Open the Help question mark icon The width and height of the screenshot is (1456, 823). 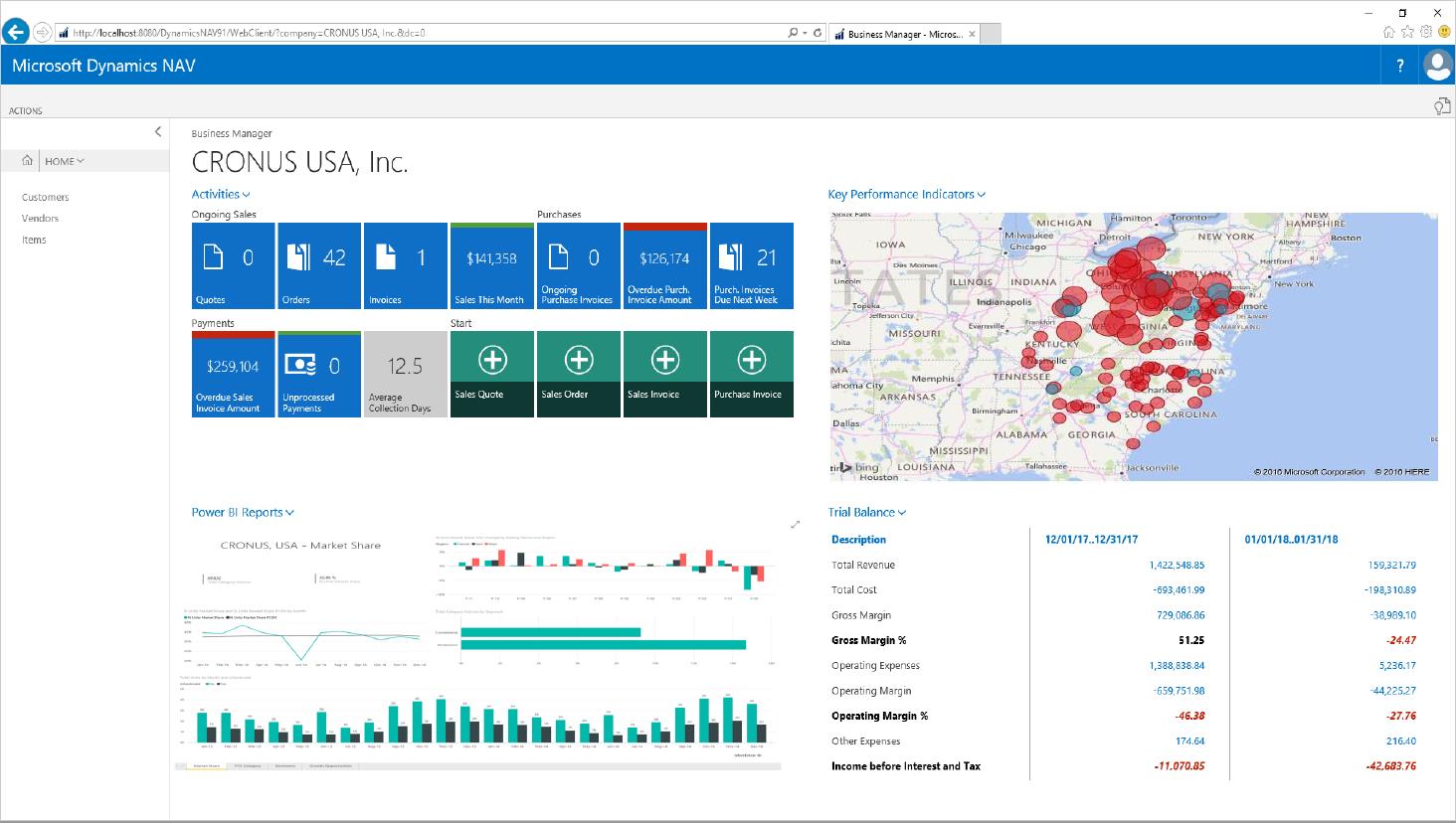[1400, 66]
